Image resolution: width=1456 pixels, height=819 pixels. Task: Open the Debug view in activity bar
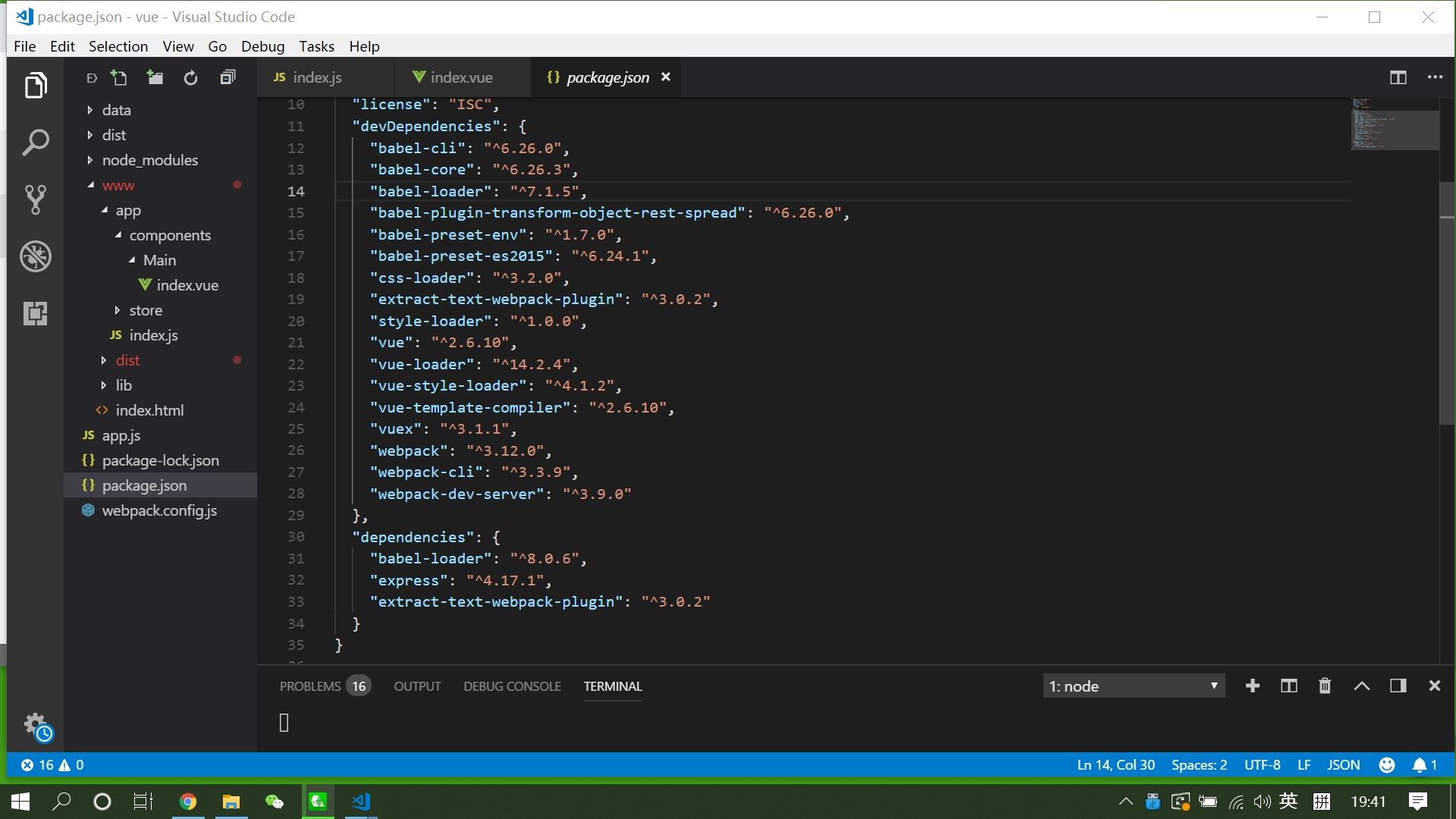(36, 256)
